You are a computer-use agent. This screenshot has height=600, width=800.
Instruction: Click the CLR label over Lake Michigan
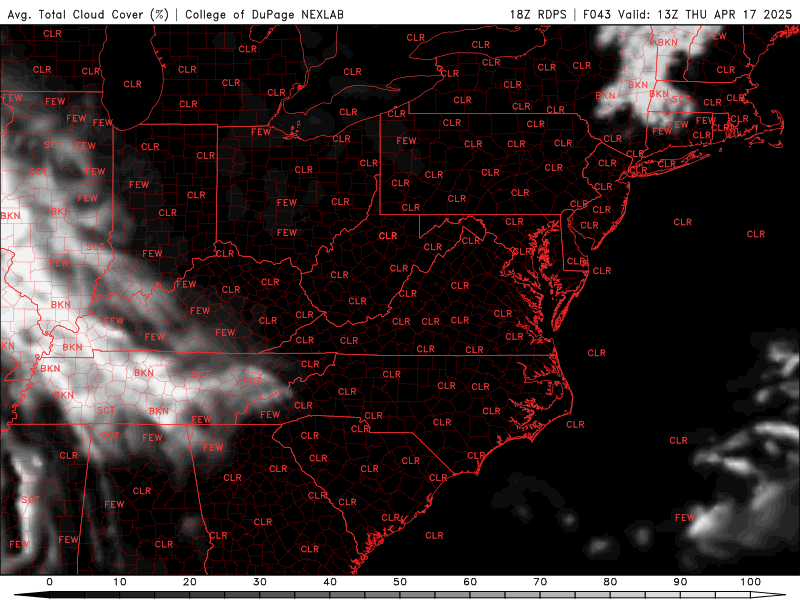point(133,84)
